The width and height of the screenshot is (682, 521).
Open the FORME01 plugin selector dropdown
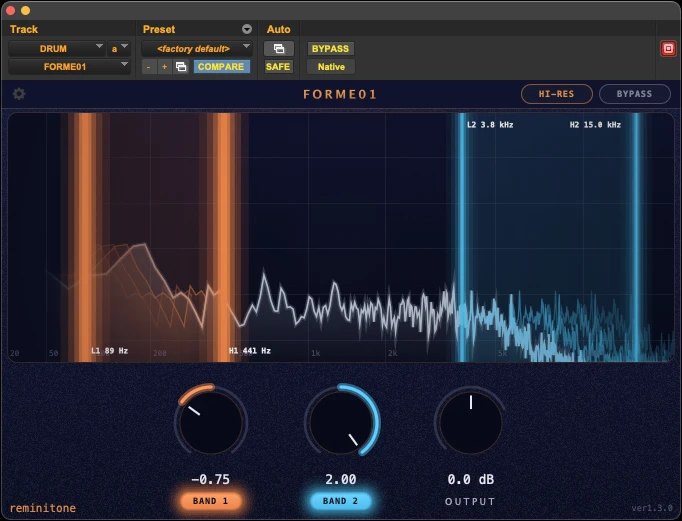click(x=69, y=67)
